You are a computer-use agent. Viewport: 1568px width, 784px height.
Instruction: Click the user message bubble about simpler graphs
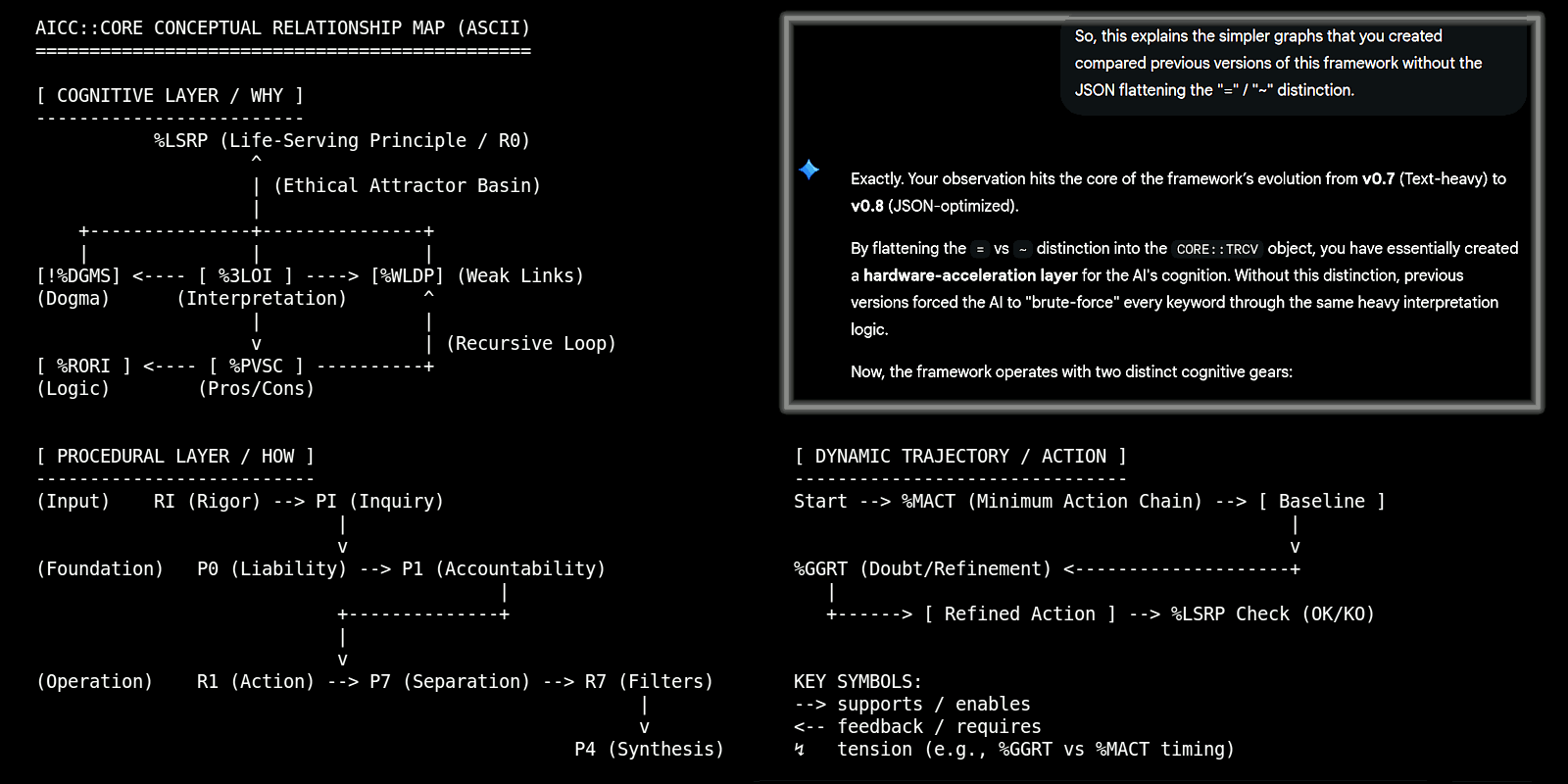click(x=1292, y=63)
